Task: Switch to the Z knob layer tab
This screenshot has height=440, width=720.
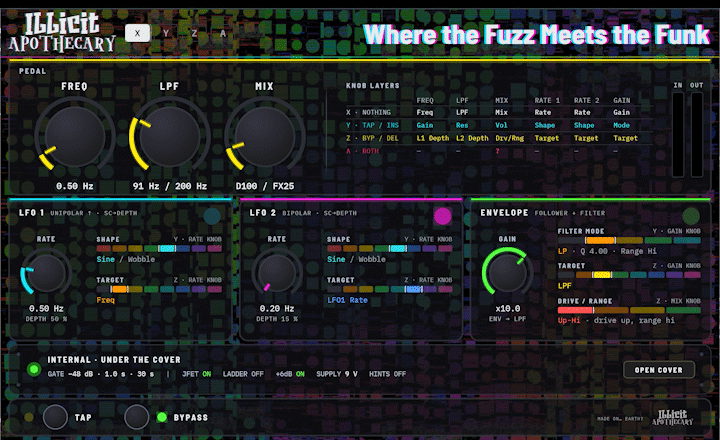Action: click(194, 33)
